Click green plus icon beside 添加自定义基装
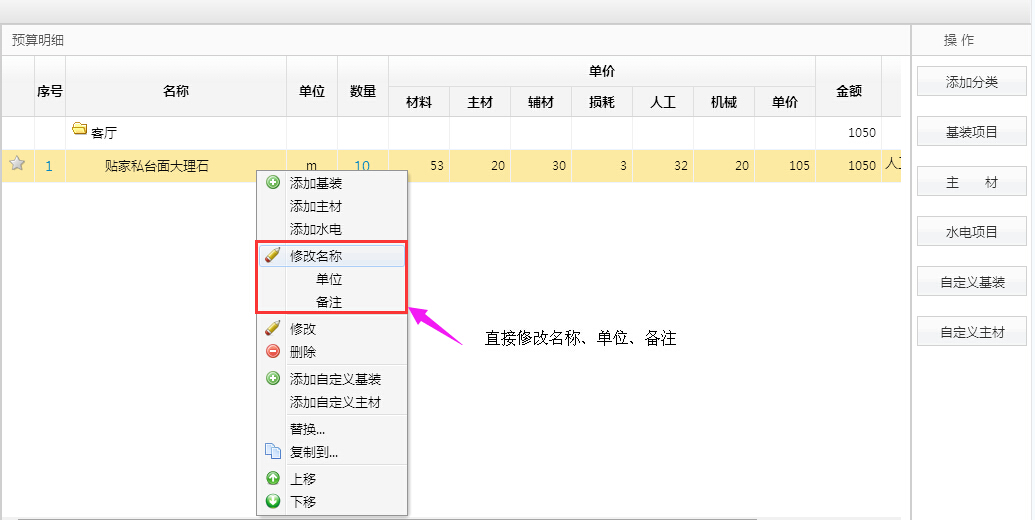The height and width of the screenshot is (520, 1035). [273, 379]
